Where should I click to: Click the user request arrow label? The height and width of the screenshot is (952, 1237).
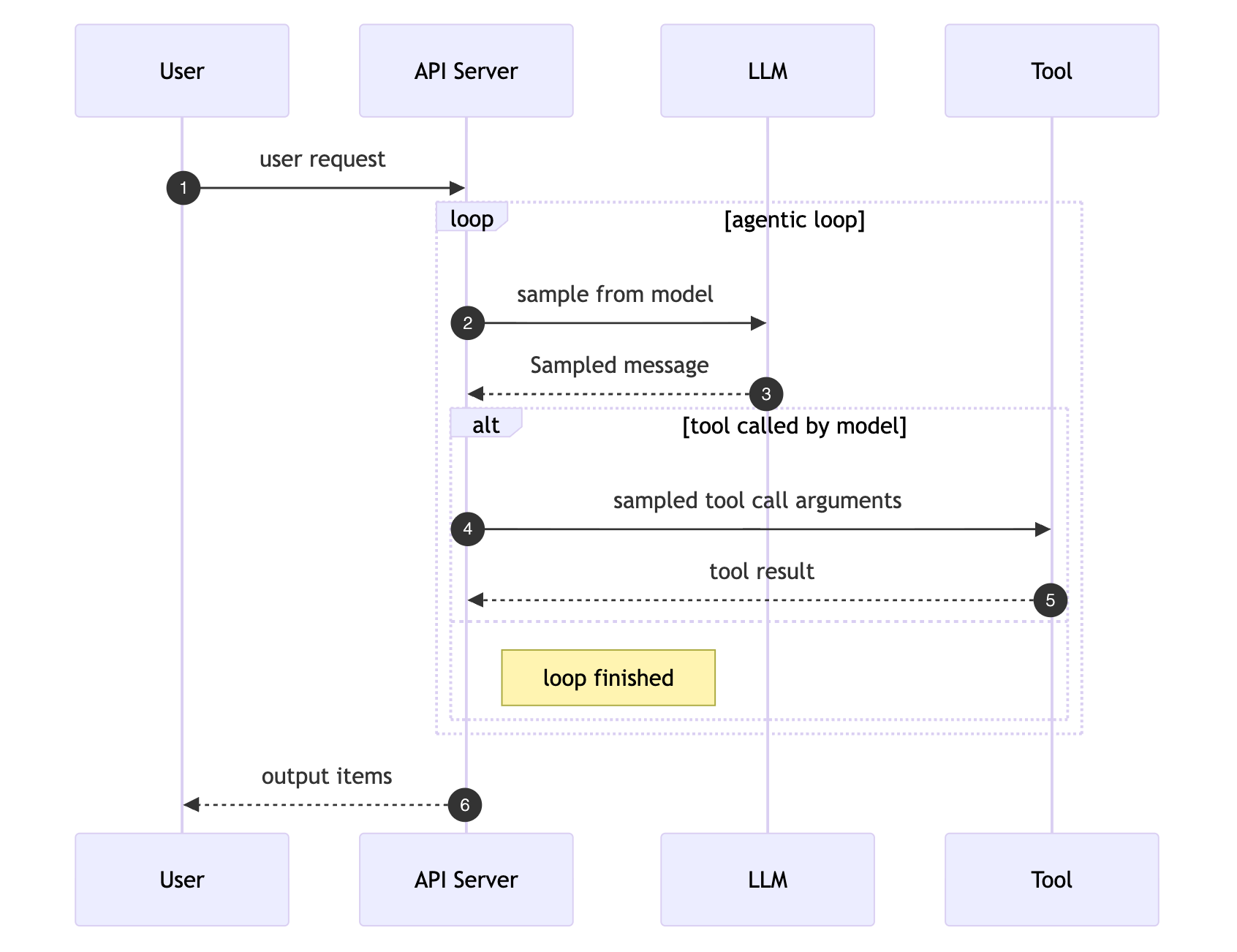324,159
